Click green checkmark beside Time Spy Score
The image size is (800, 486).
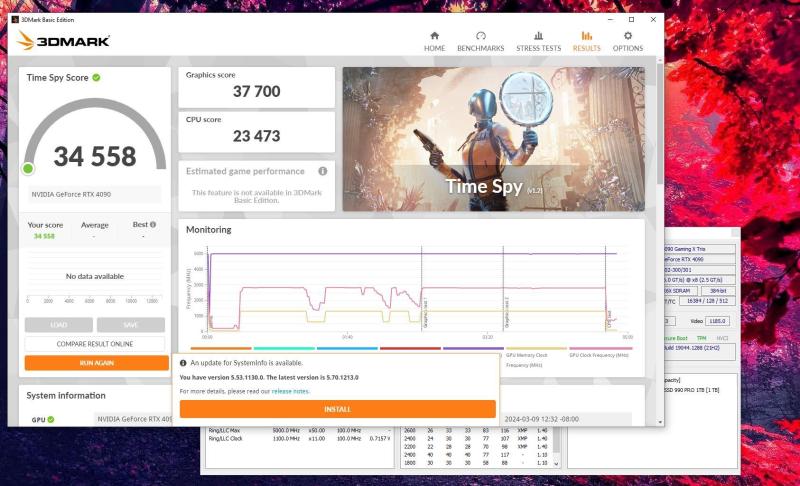(96, 77)
